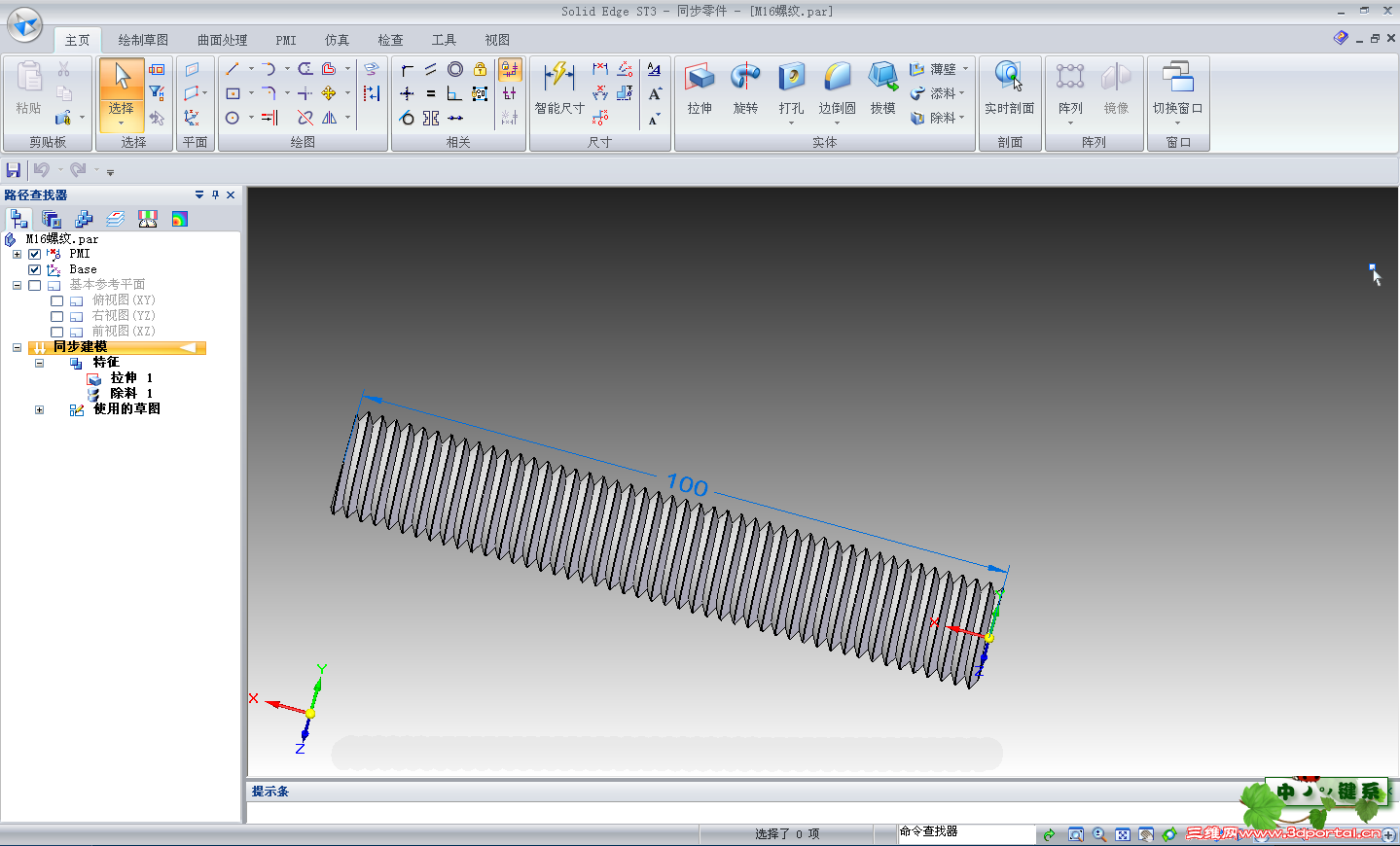Click the Zoom area icon in status bar
Image resolution: width=1400 pixels, height=846 pixels.
click(x=1076, y=834)
